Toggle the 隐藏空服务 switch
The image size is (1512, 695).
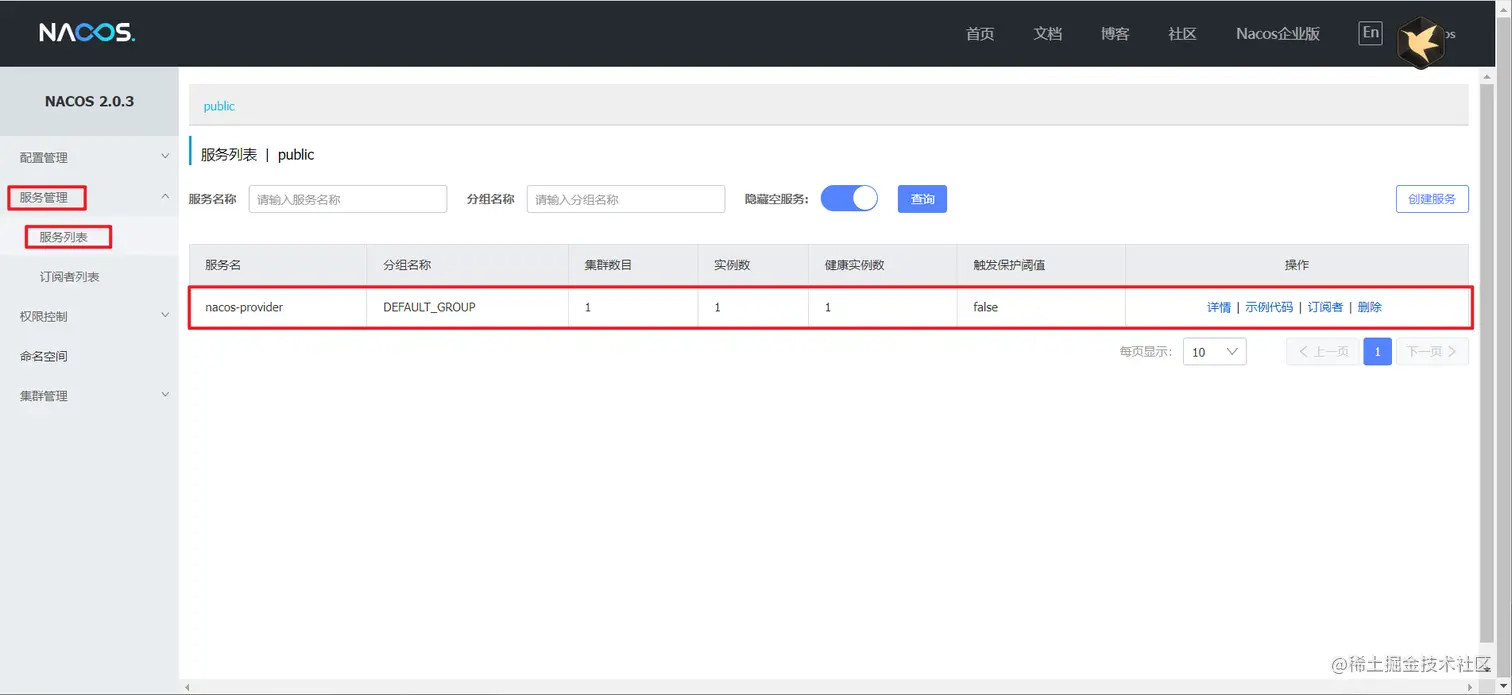849,198
